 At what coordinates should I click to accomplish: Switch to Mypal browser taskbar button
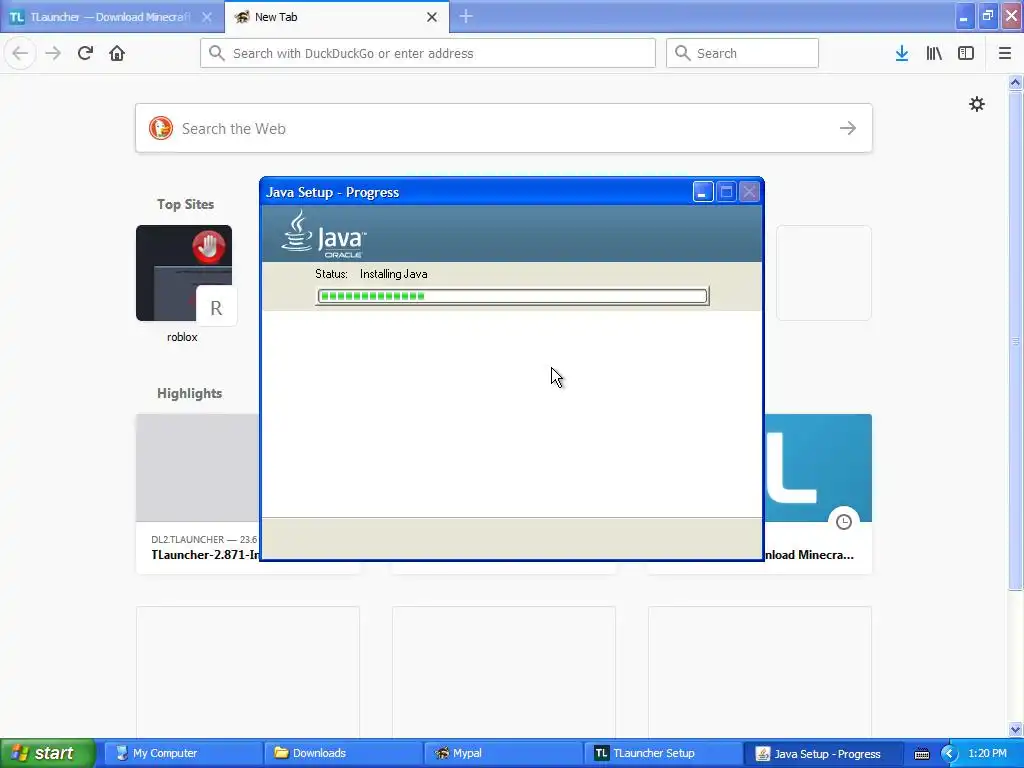point(502,753)
